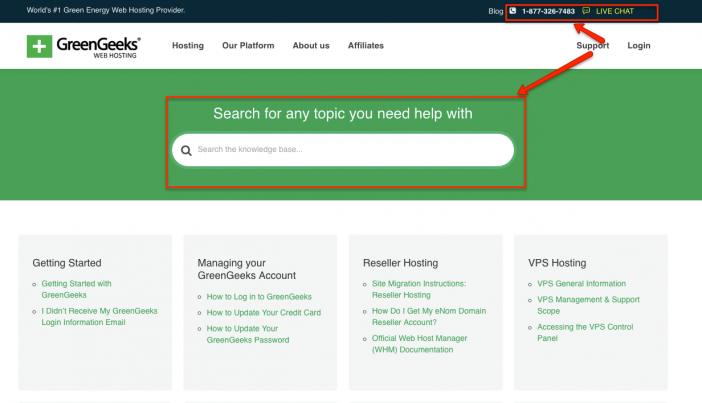Open Official Web Host Manager (WHM) Documentation
This screenshot has width=702, height=403.
(419, 344)
